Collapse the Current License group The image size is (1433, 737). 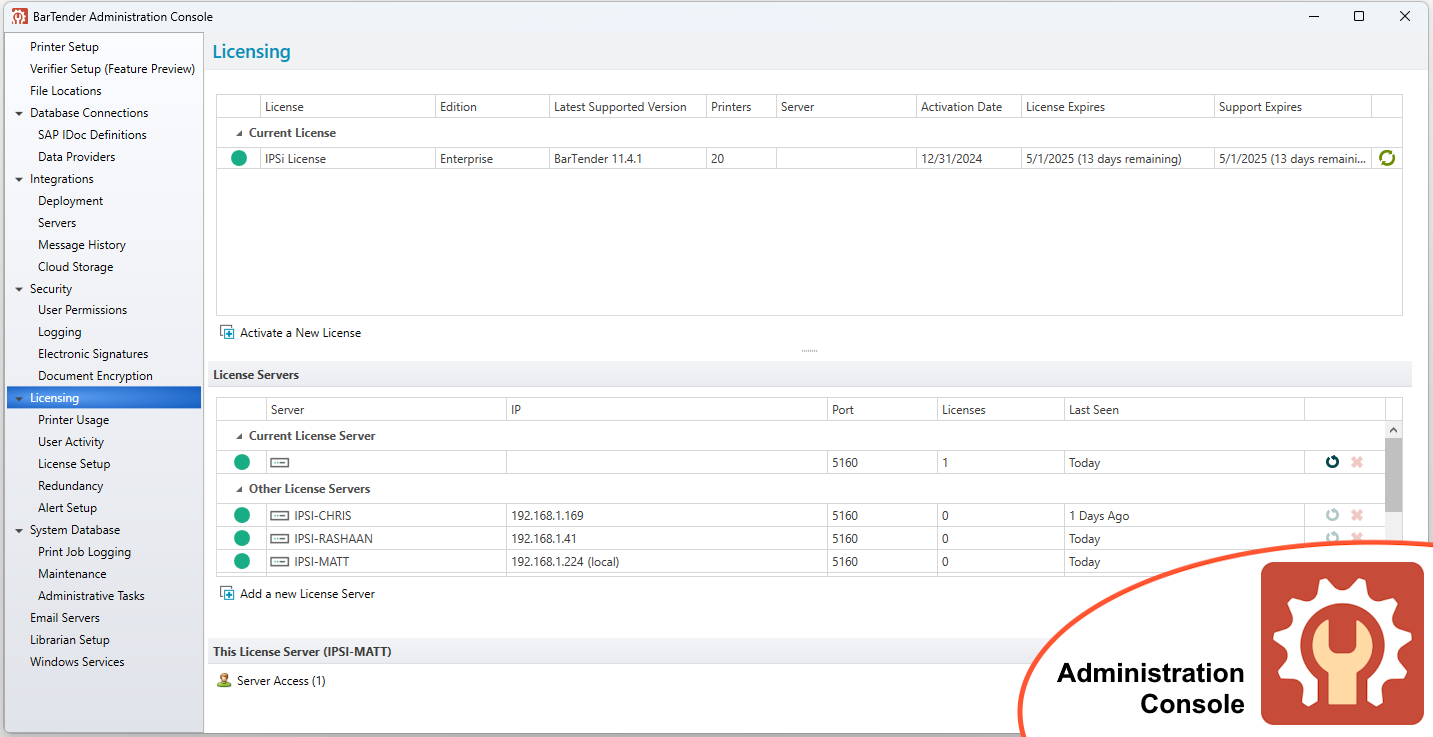pyautogui.click(x=239, y=133)
